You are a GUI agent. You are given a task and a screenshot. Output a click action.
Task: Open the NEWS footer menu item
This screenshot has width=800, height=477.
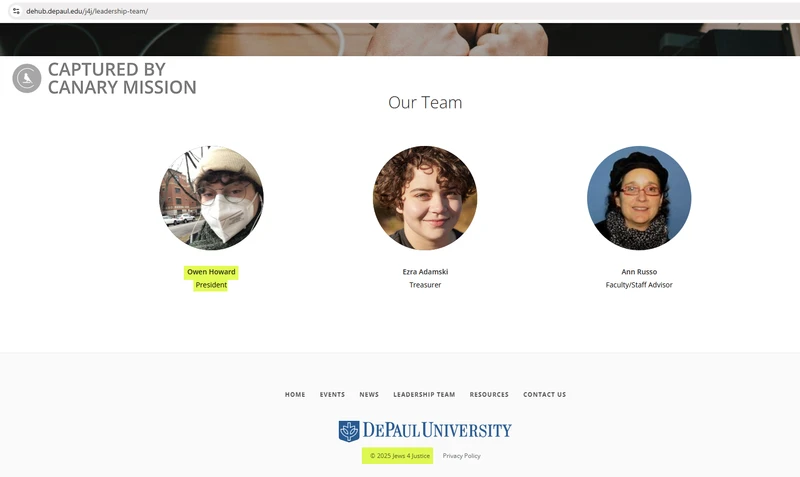coord(369,394)
